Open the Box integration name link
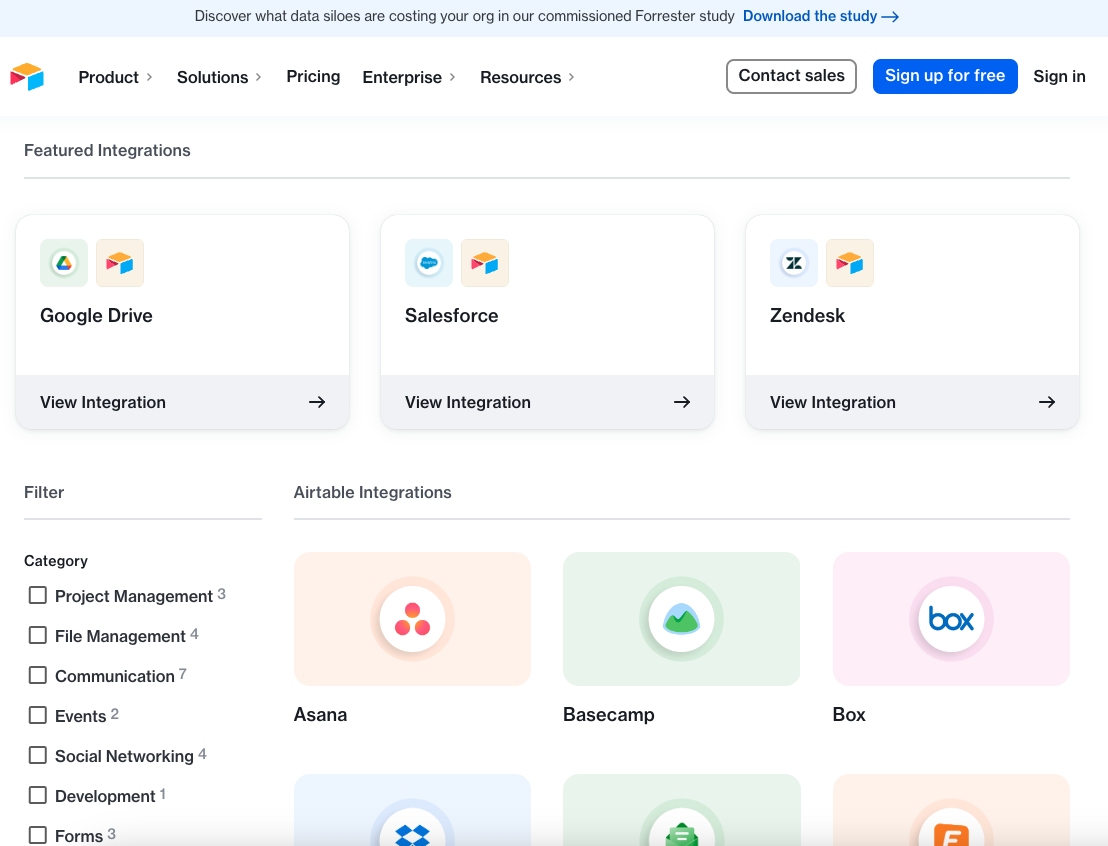This screenshot has height=846, width=1108. pyautogui.click(x=849, y=715)
